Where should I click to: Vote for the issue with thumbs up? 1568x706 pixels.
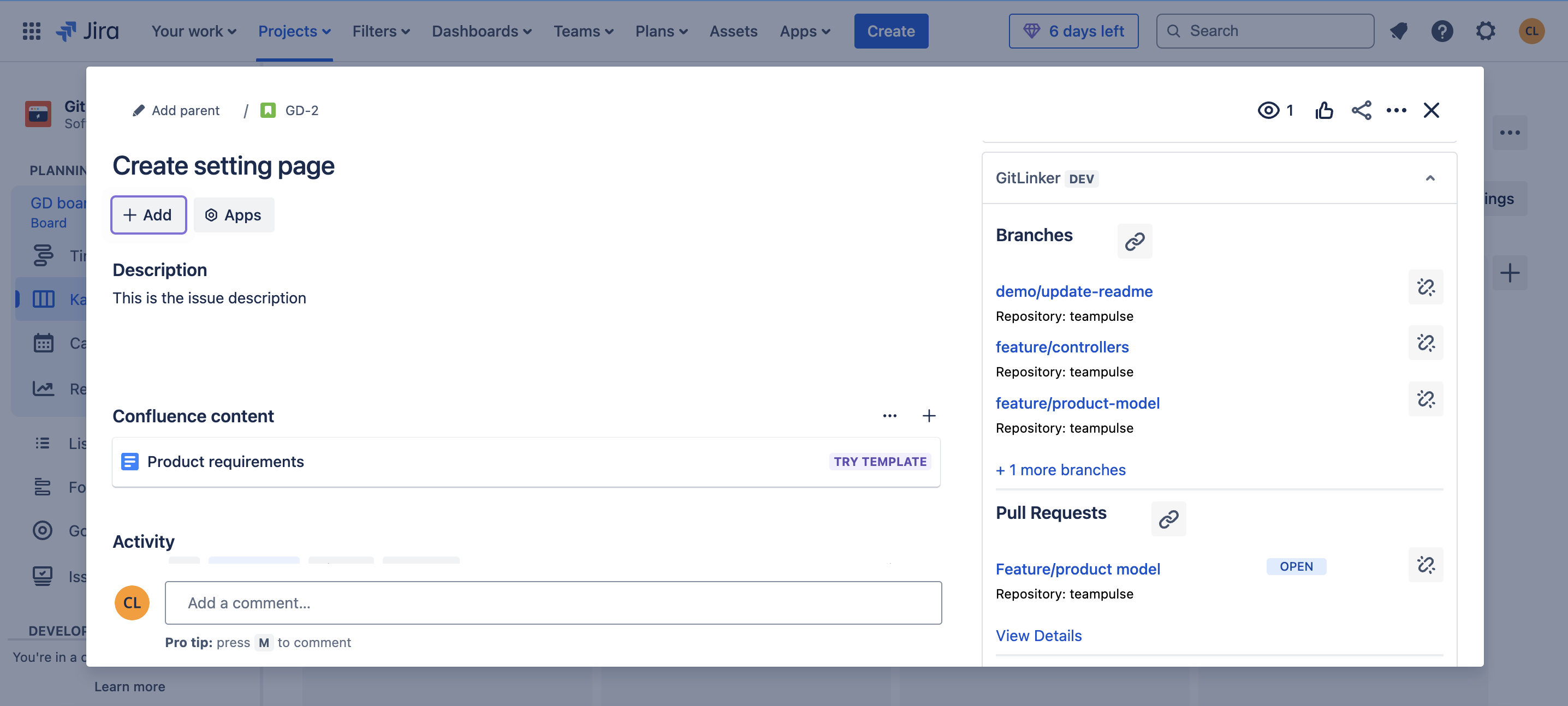coord(1325,110)
